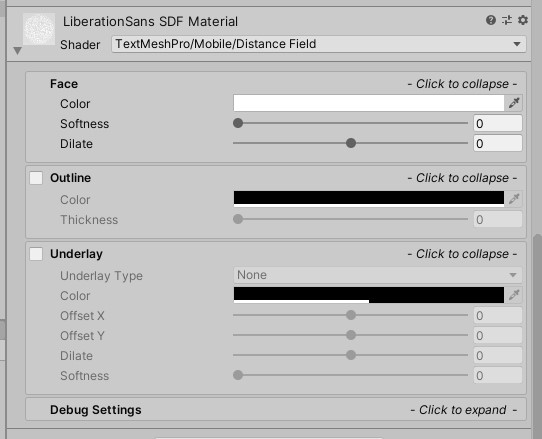Click the LiberationSans SDF Material preview thumbnail

[39, 29]
